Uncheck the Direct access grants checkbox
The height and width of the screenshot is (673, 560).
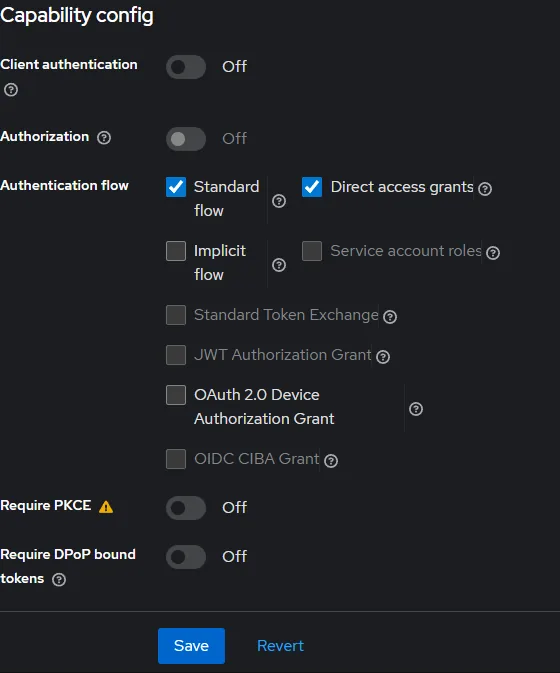coord(312,187)
